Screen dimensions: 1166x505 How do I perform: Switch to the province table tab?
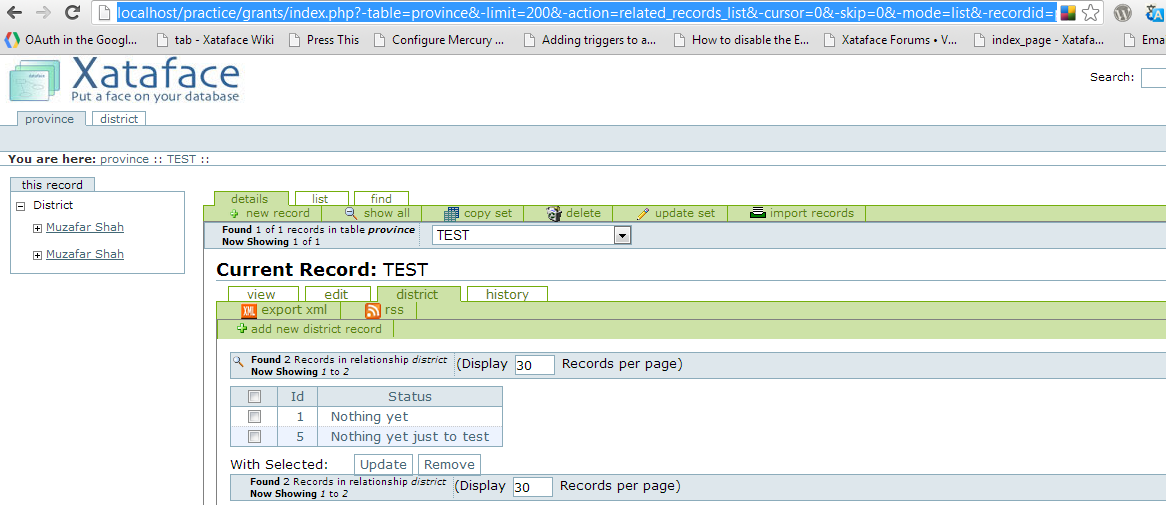click(x=50, y=119)
